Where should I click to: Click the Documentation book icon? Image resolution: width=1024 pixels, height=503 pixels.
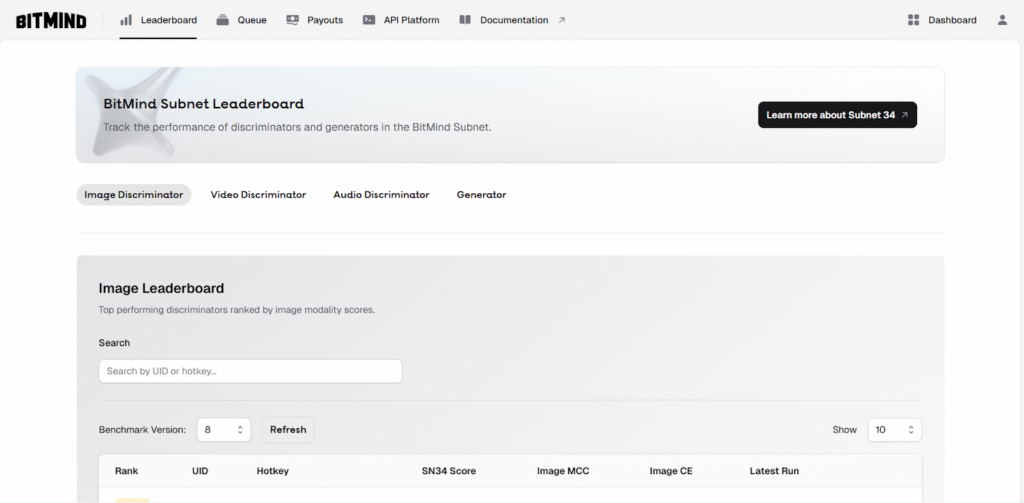pos(465,20)
